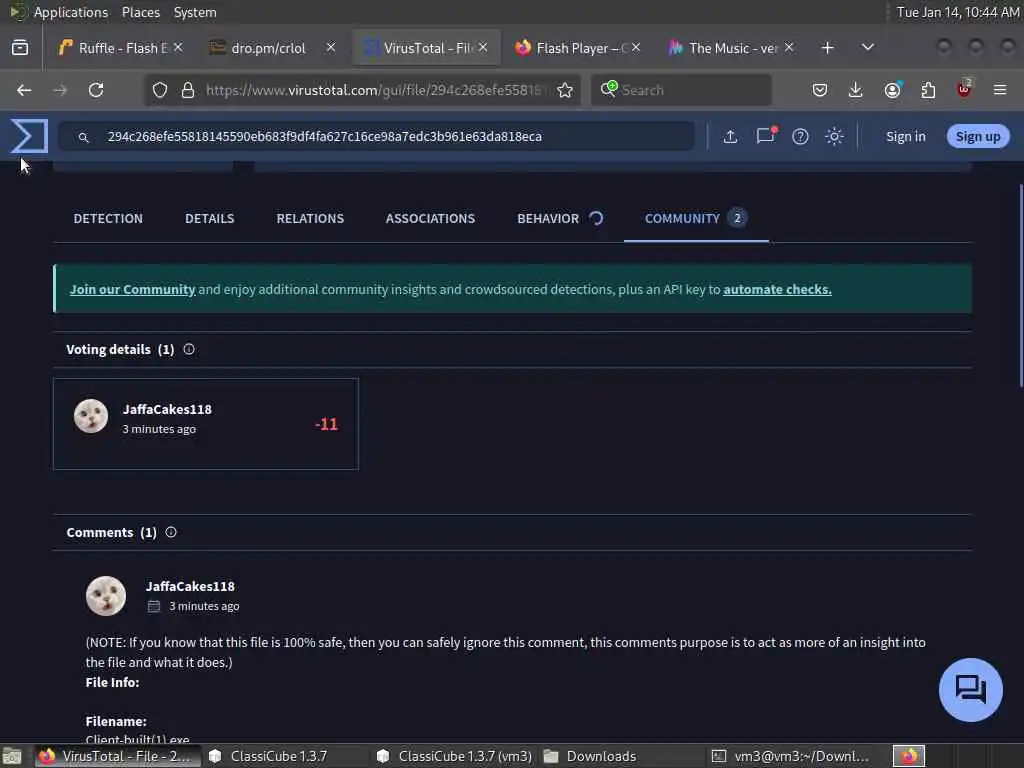Open the help question mark icon
The width and height of the screenshot is (1024, 768).
[x=800, y=136]
